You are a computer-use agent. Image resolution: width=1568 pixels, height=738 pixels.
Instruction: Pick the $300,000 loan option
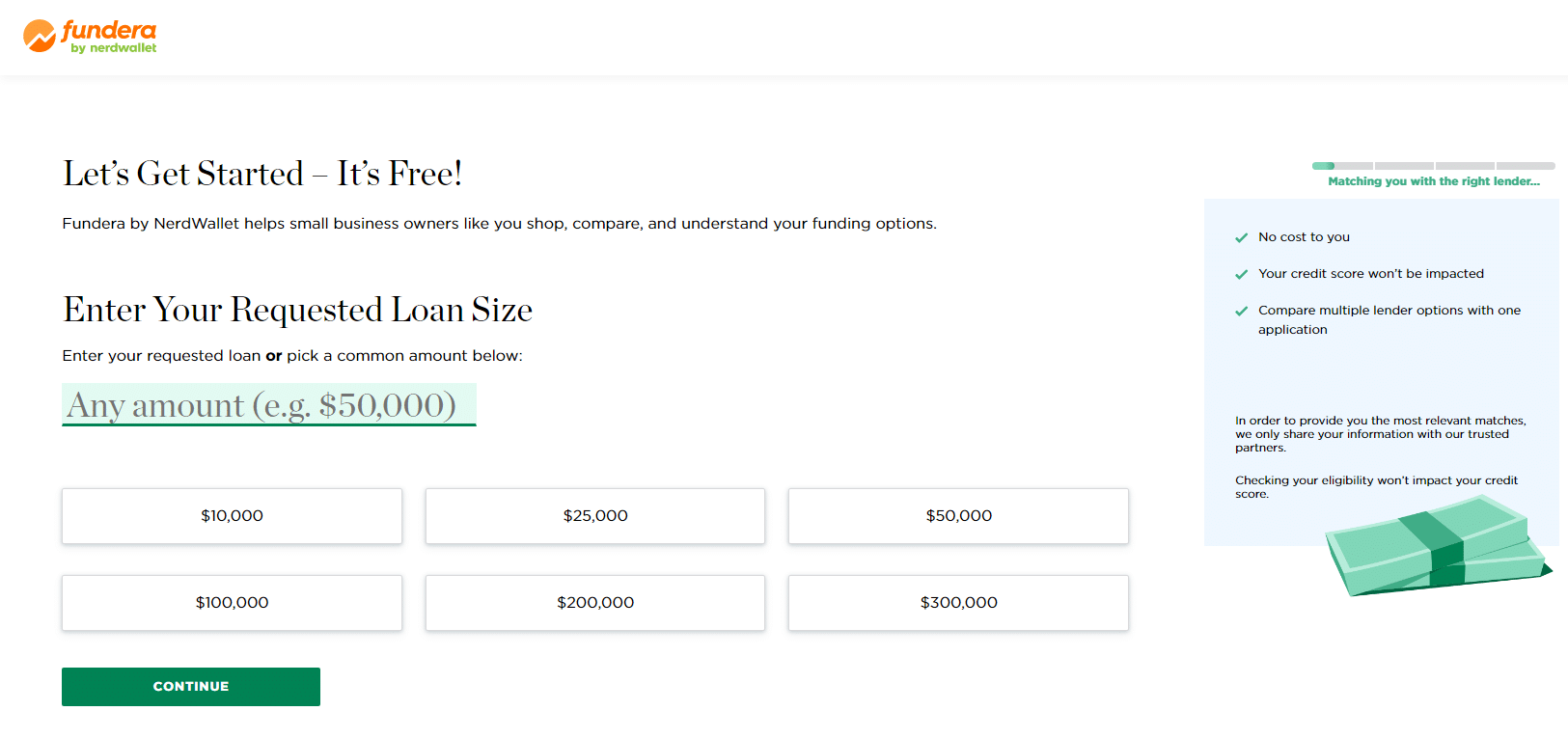958,603
